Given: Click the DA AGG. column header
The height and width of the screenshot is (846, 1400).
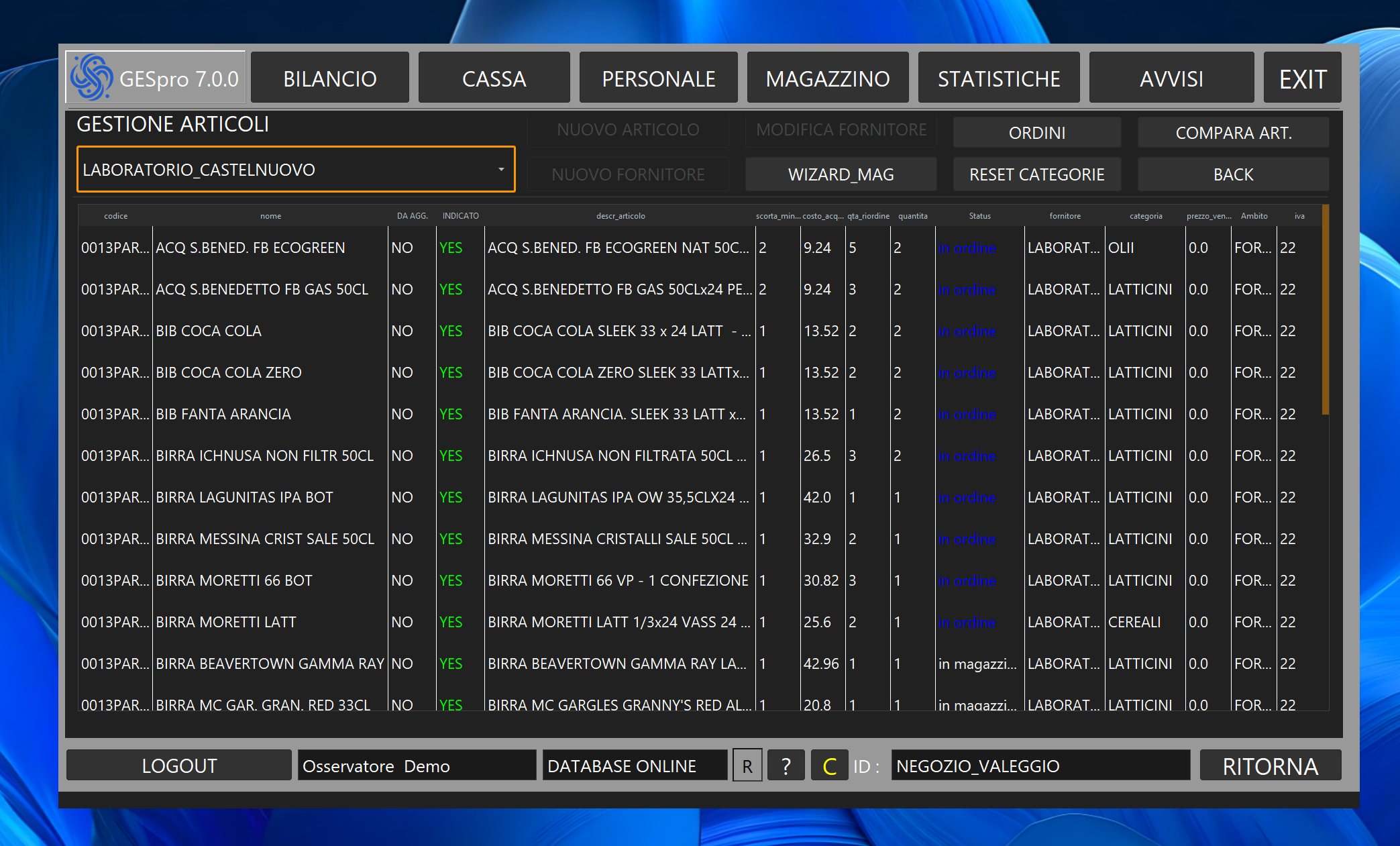Looking at the screenshot, I should click(x=412, y=216).
